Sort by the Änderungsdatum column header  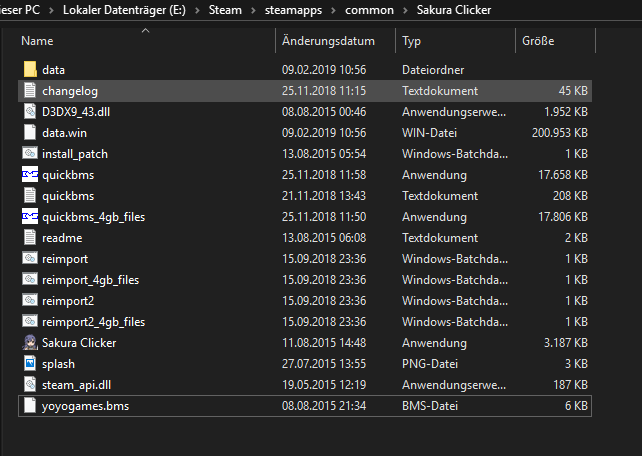click(328, 42)
